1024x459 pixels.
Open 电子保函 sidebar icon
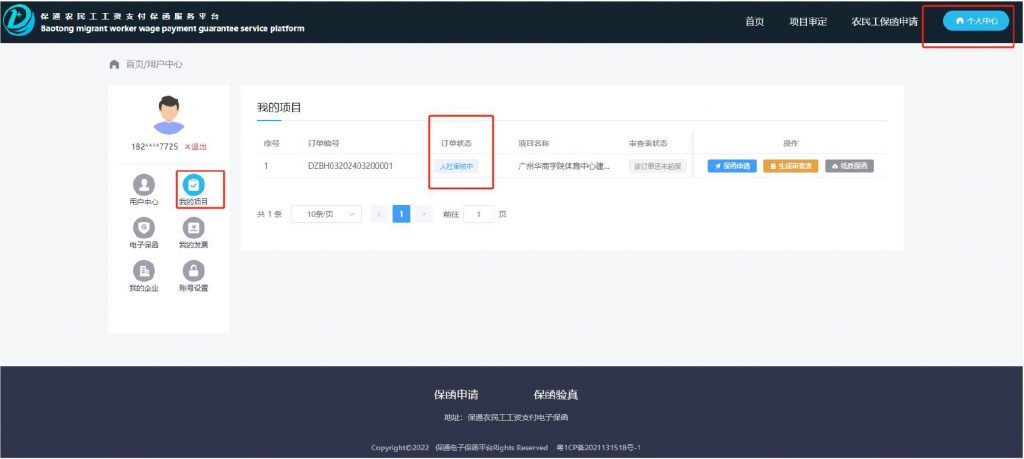[144, 228]
